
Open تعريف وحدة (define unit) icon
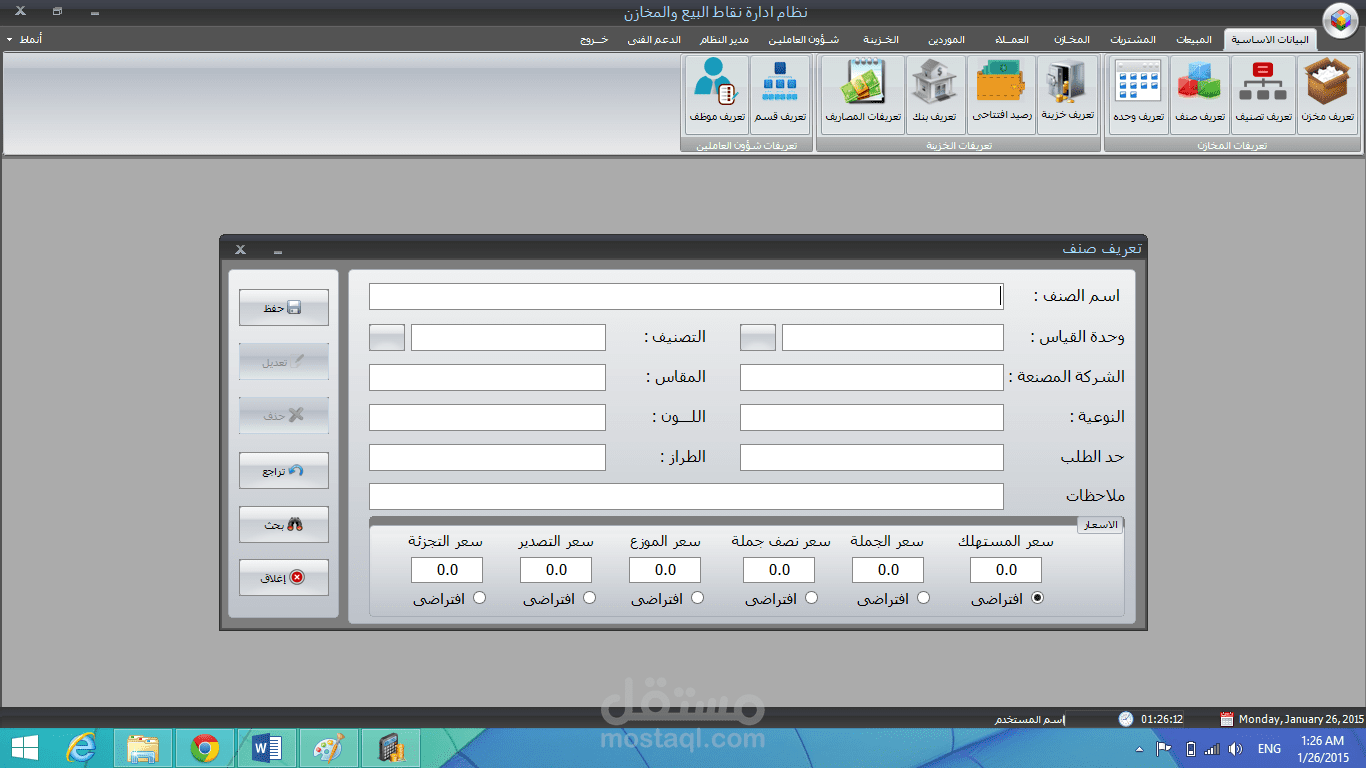[x=1138, y=93]
